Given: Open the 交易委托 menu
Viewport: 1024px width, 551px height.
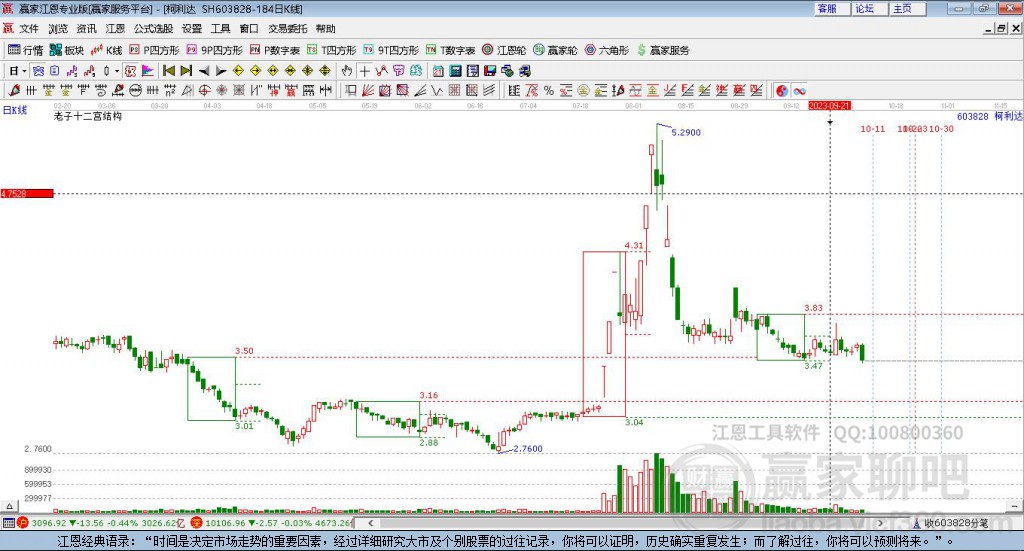Looking at the screenshot, I should point(287,29).
